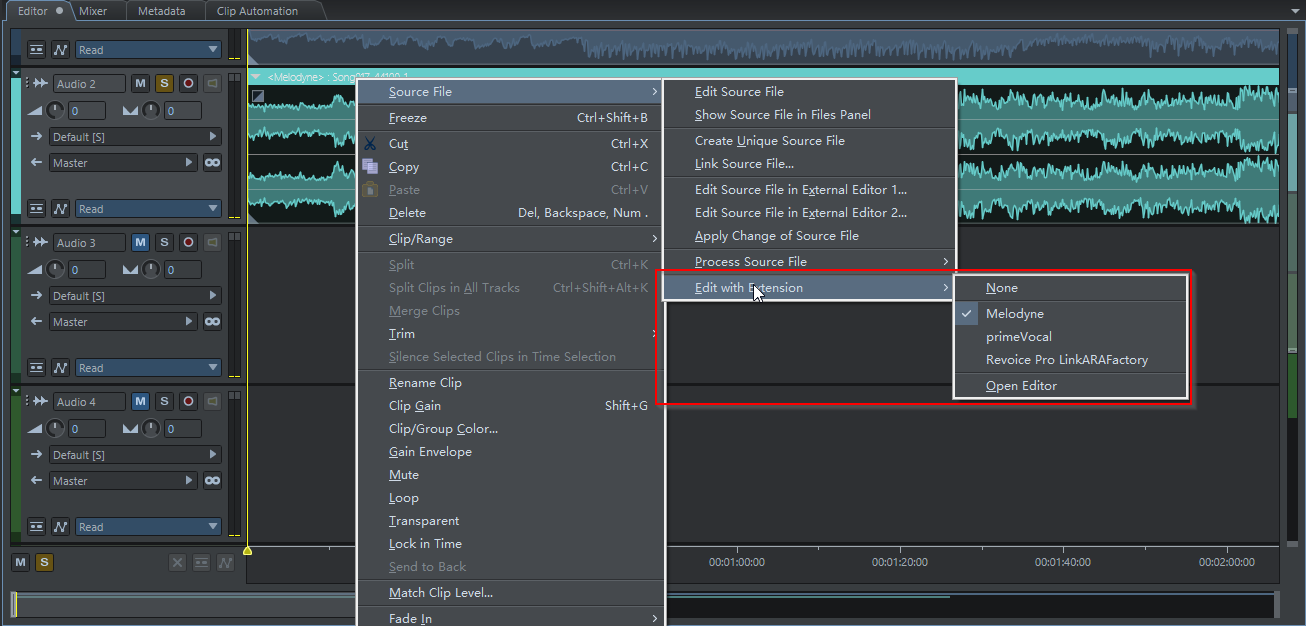
Task: Click the Audio 3 track name field
Action: (x=89, y=243)
